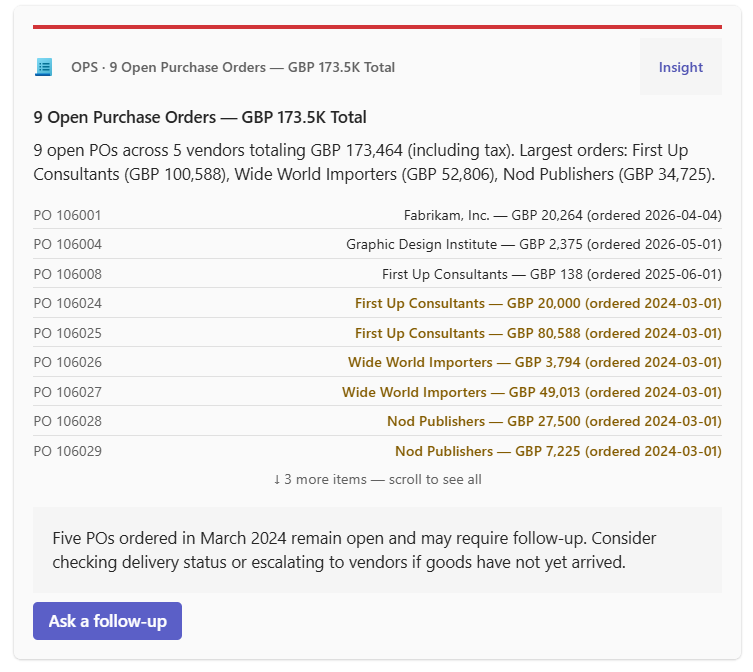Select the PO 106026 label
753x672 pixels.
coord(68,362)
